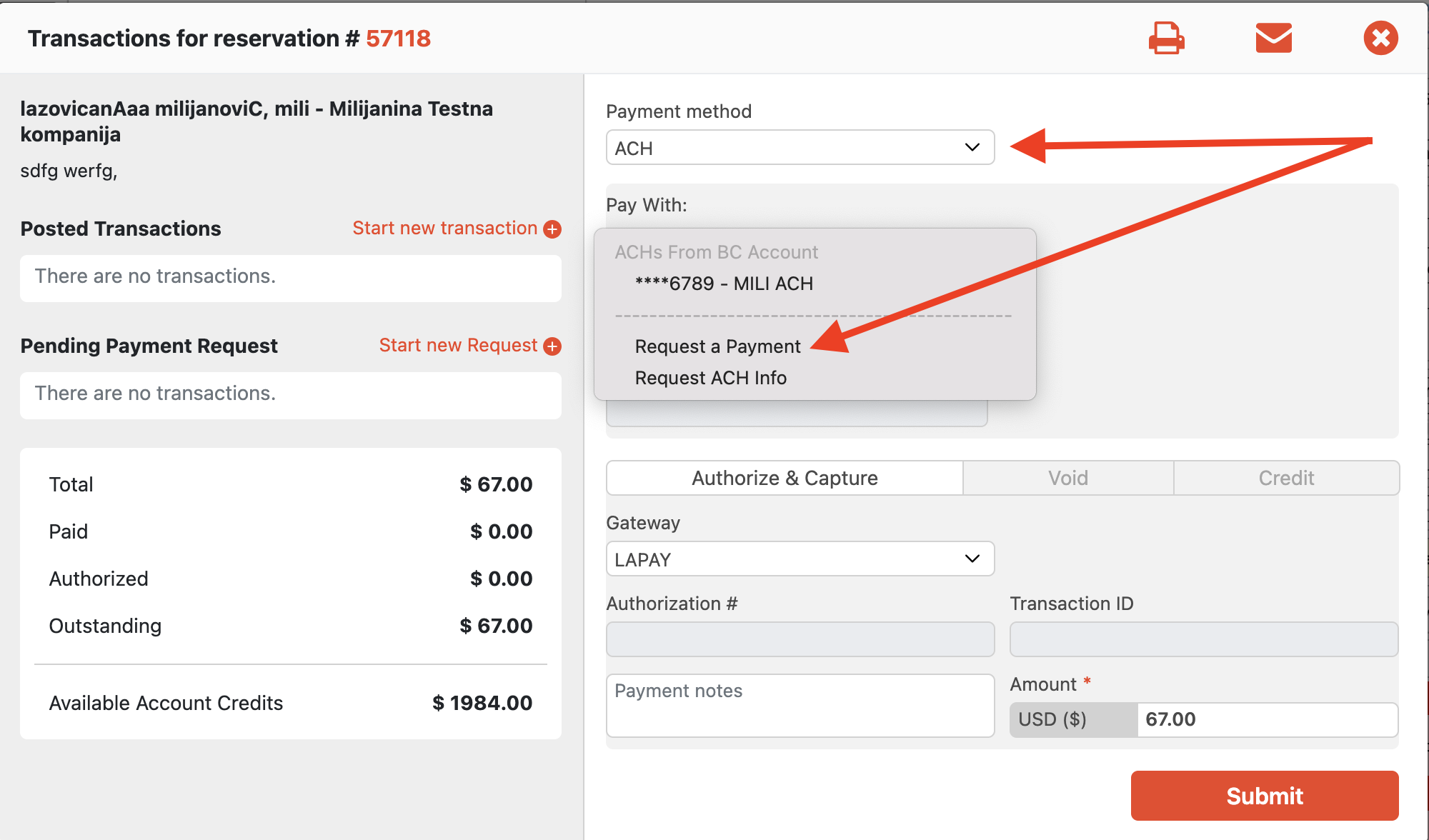1429x840 pixels.
Task: Click the Authorization # input field
Action: click(x=800, y=639)
